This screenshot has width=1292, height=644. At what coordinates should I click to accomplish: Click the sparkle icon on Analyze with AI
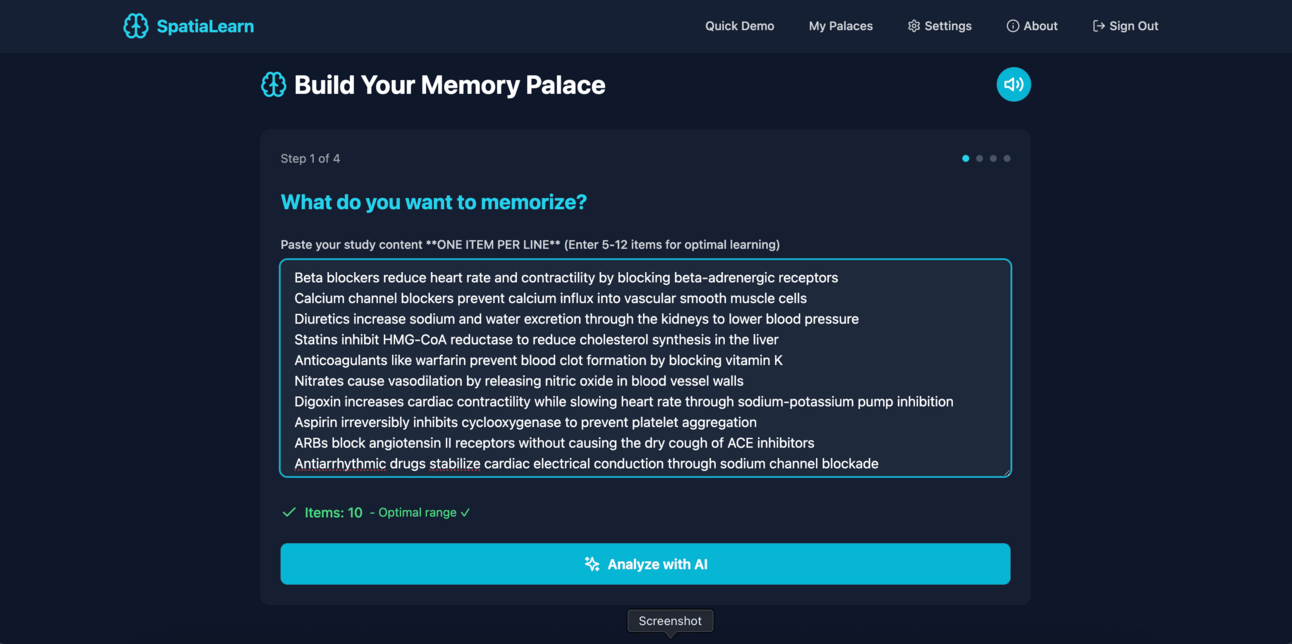(592, 564)
